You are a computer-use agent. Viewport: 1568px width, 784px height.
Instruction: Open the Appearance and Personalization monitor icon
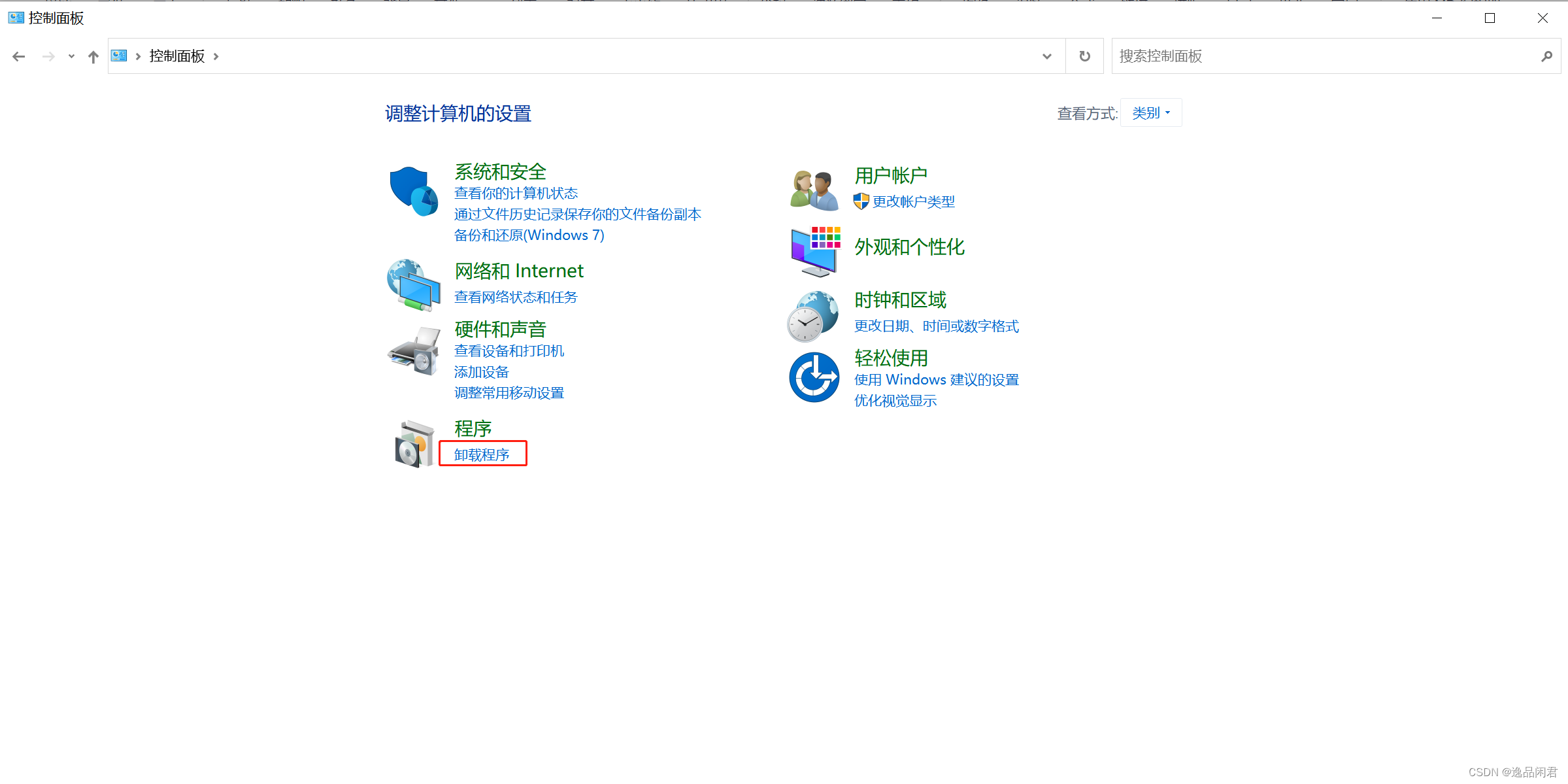(814, 251)
